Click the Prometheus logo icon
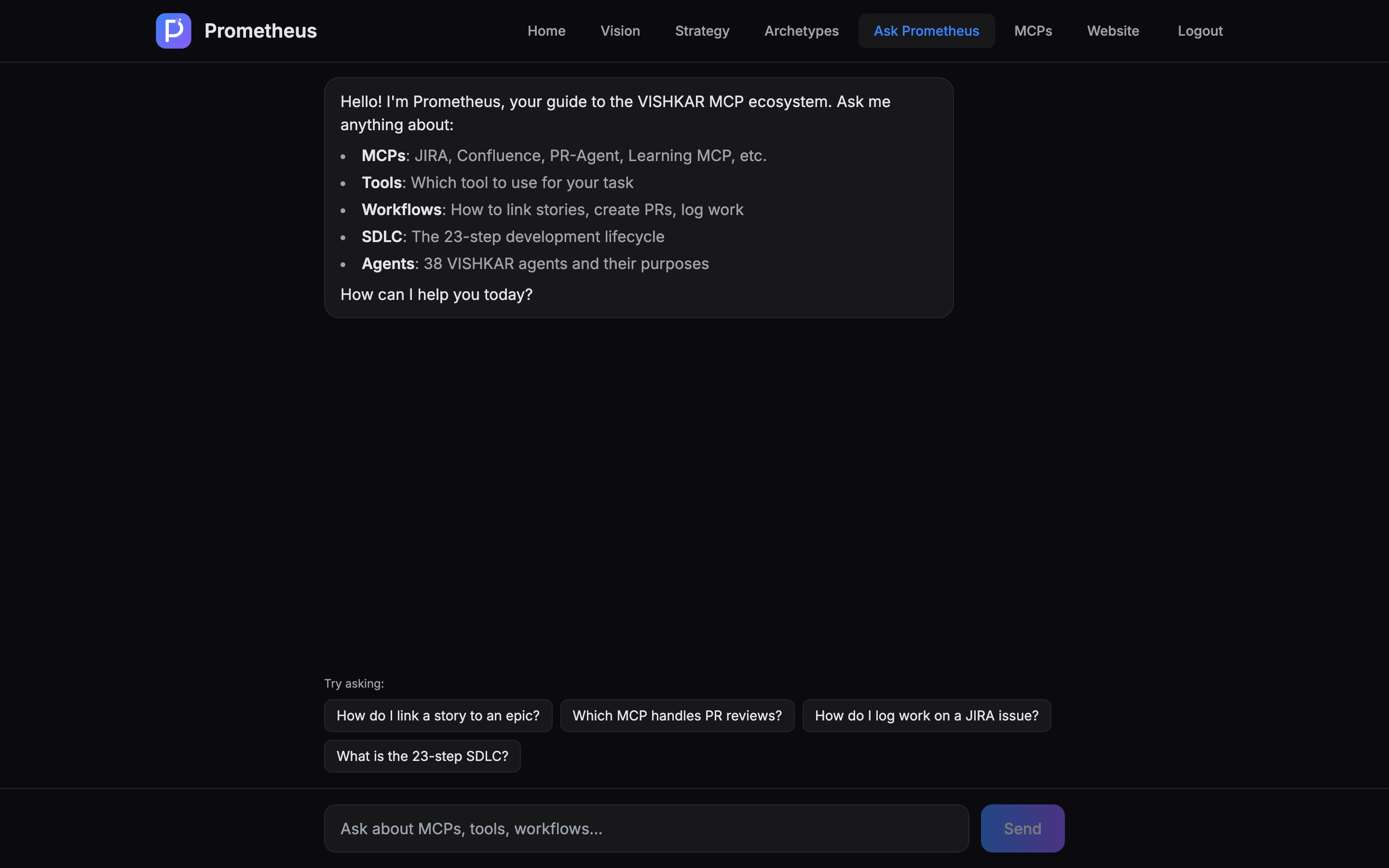This screenshot has width=1389, height=868. [x=173, y=30]
